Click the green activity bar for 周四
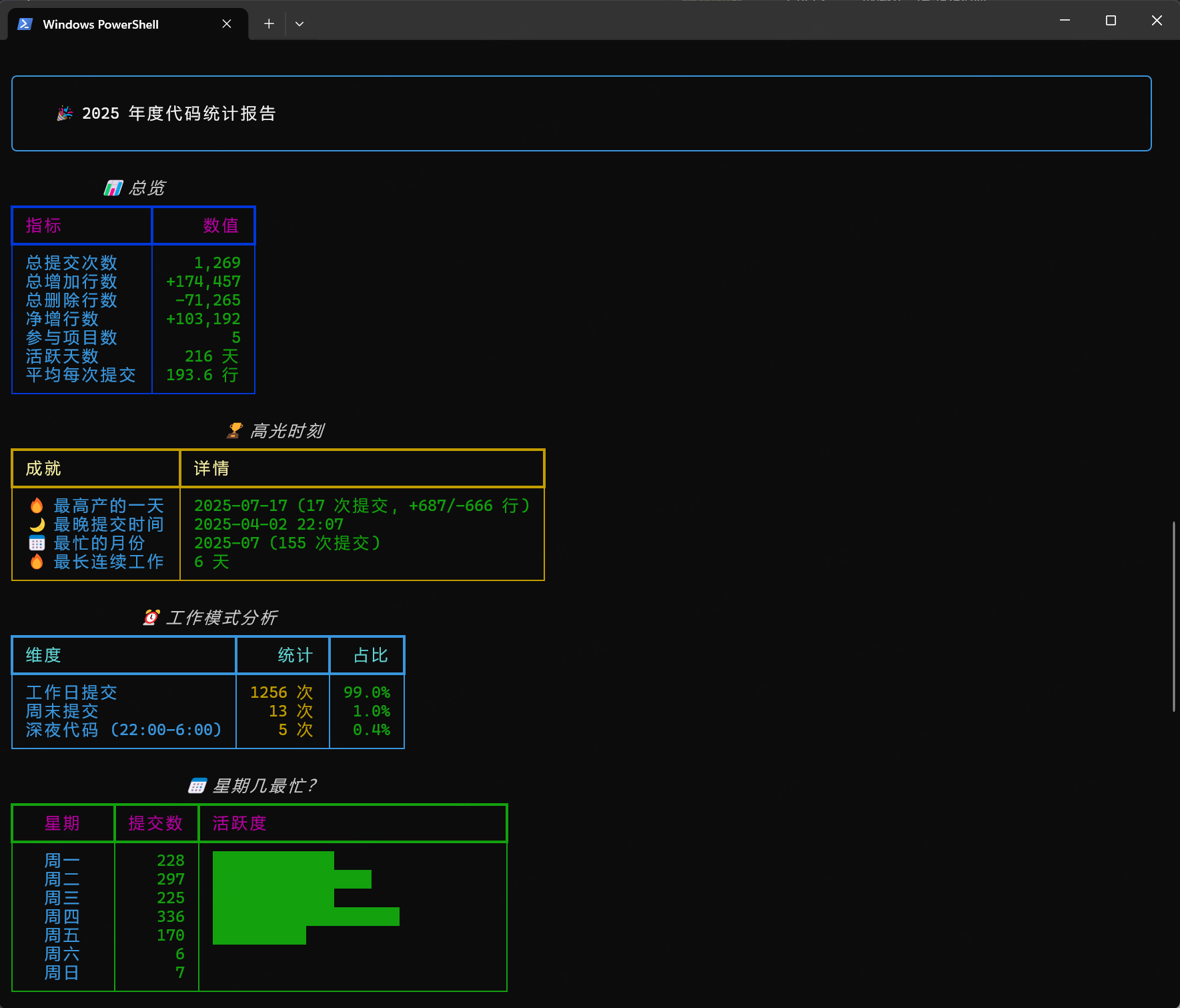 (x=306, y=917)
